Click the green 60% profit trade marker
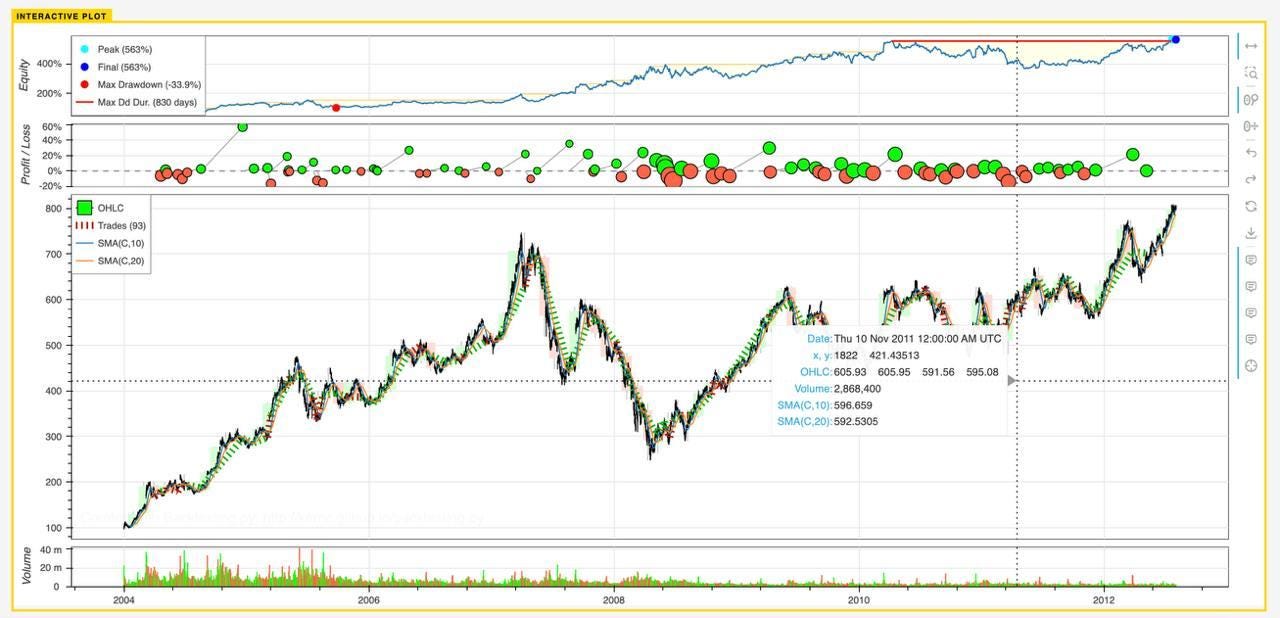 coord(242,126)
